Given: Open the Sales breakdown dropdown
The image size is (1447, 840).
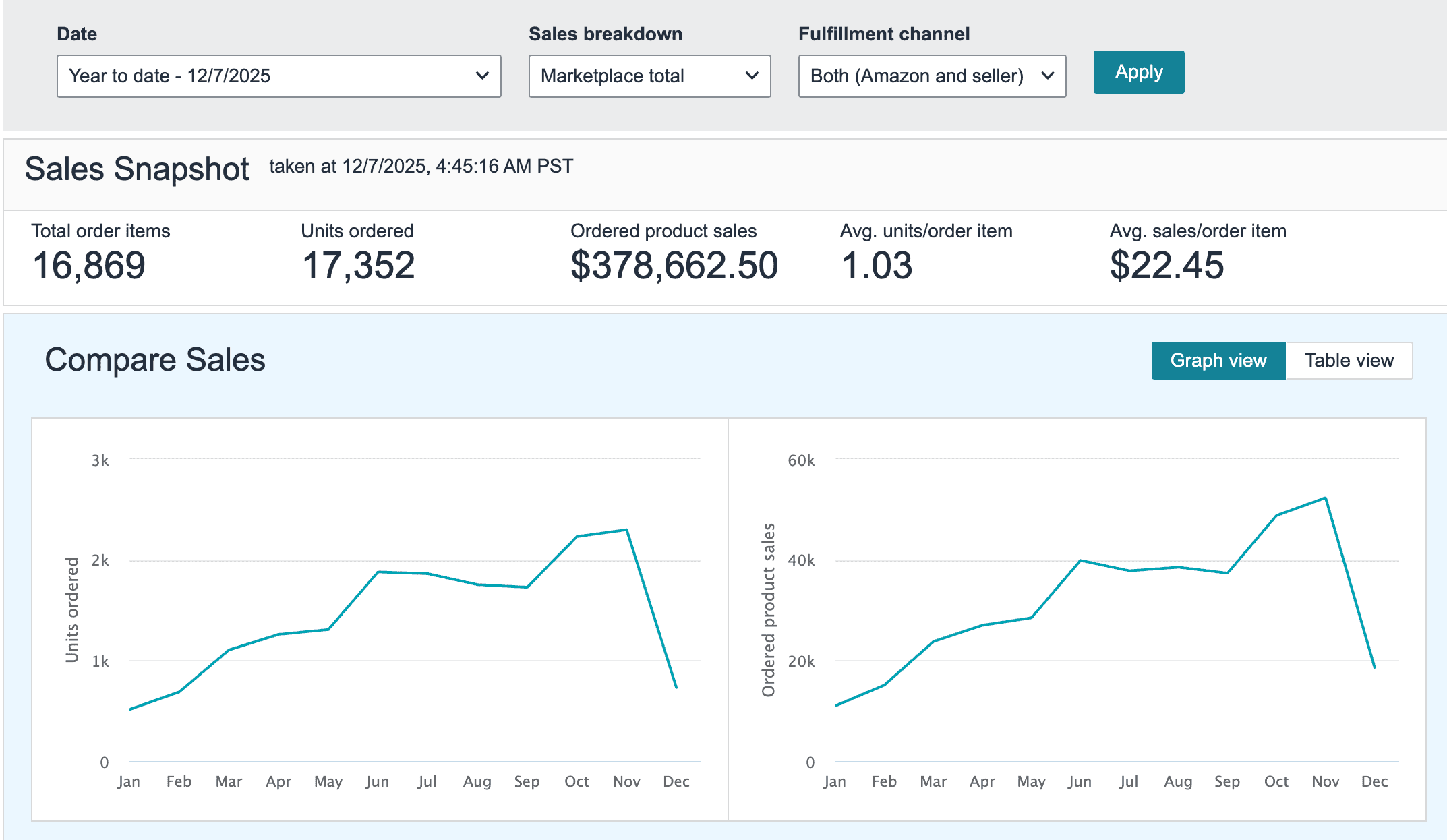Looking at the screenshot, I should tap(649, 76).
